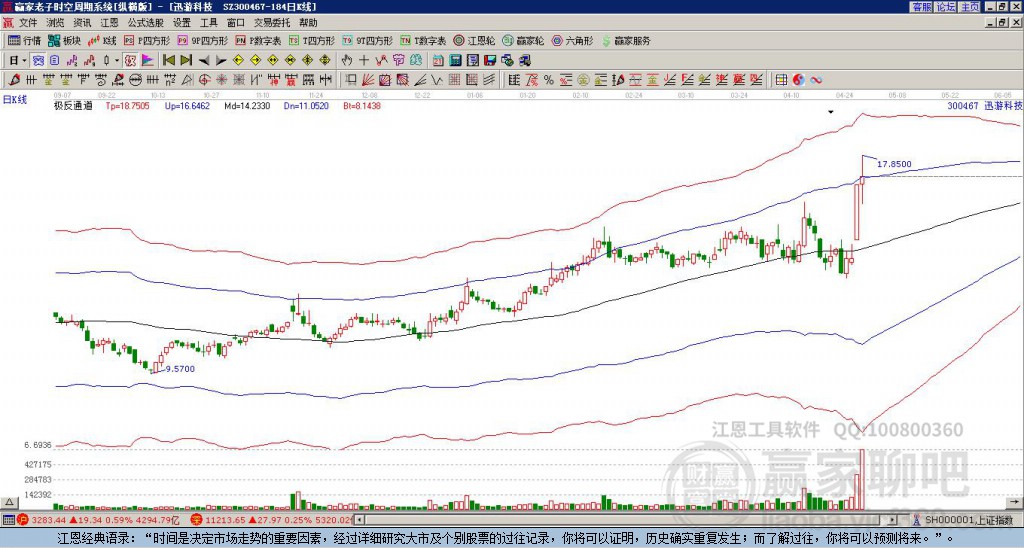Click the 论坛 forum button
Viewport: 1024px width, 548px height.
[x=945, y=7]
